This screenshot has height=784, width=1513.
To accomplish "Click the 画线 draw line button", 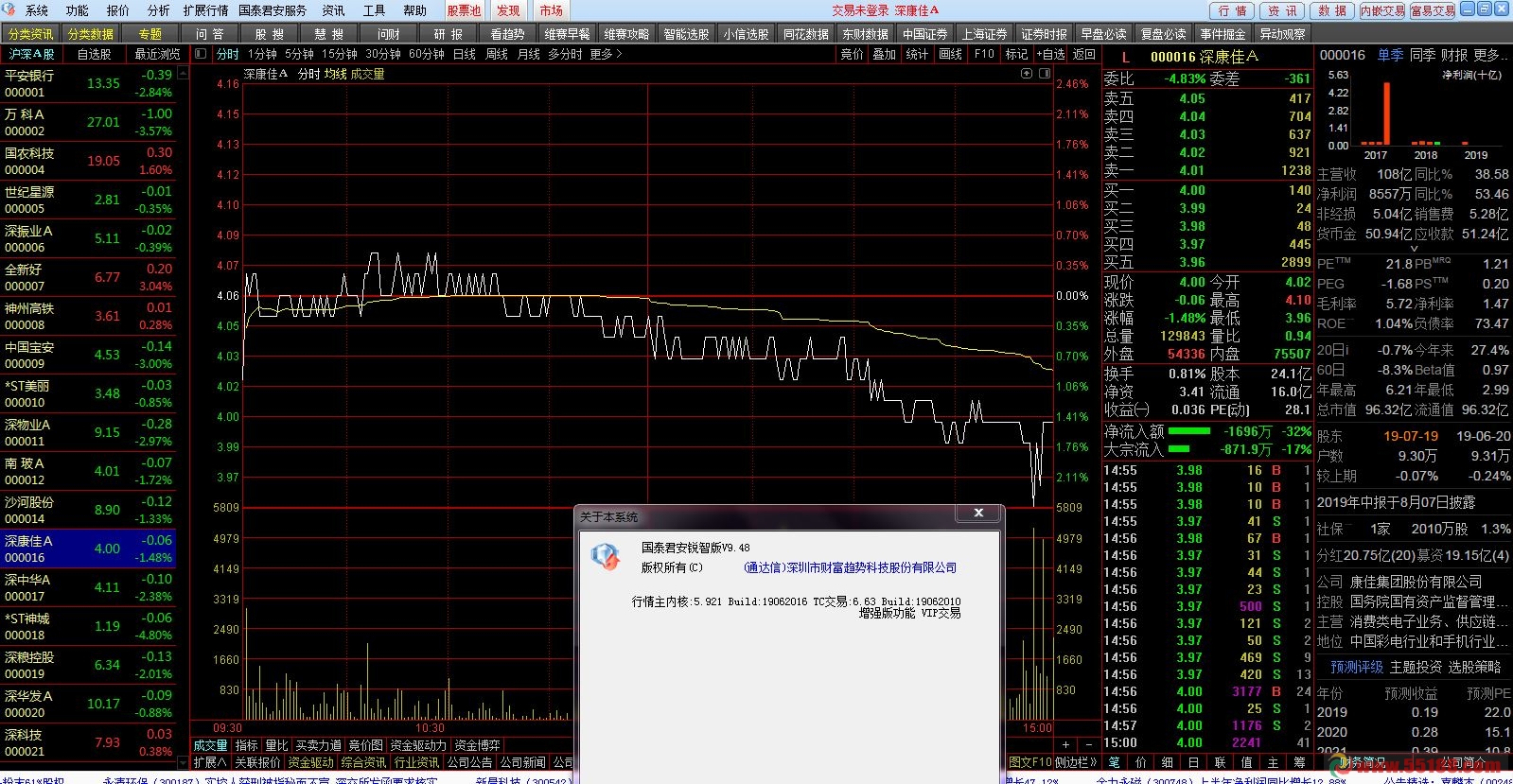I will [950, 54].
